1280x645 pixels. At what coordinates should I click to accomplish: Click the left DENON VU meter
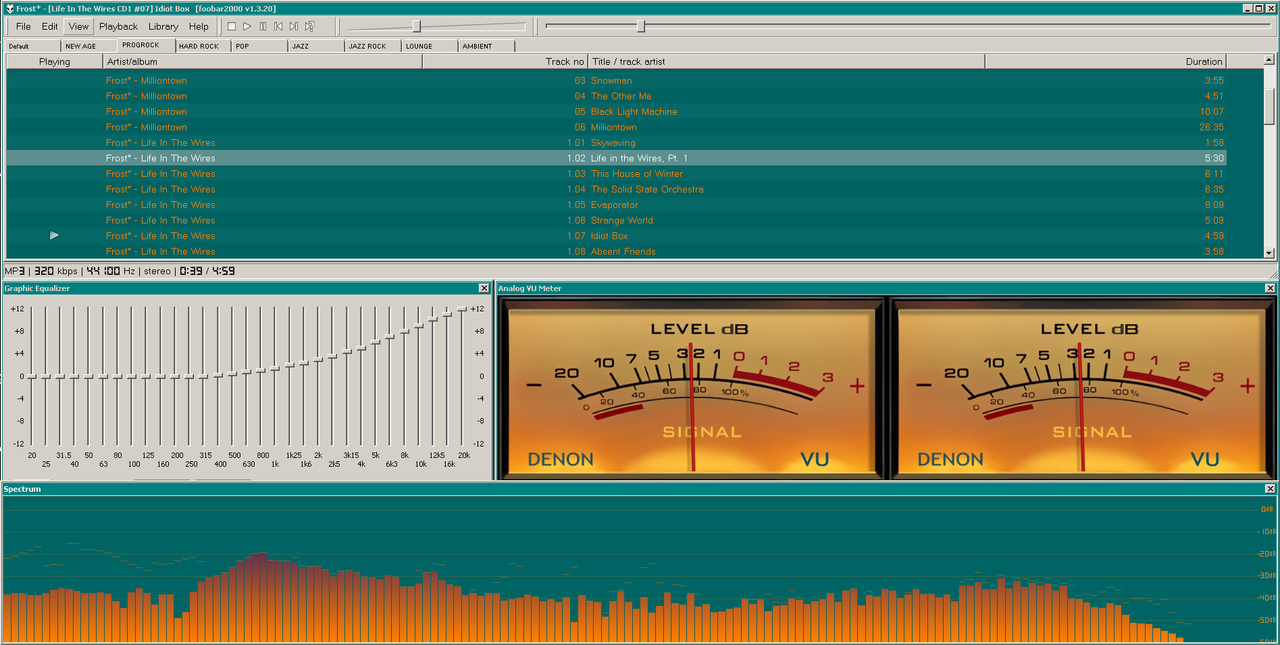pyautogui.click(x=692, y=388)
